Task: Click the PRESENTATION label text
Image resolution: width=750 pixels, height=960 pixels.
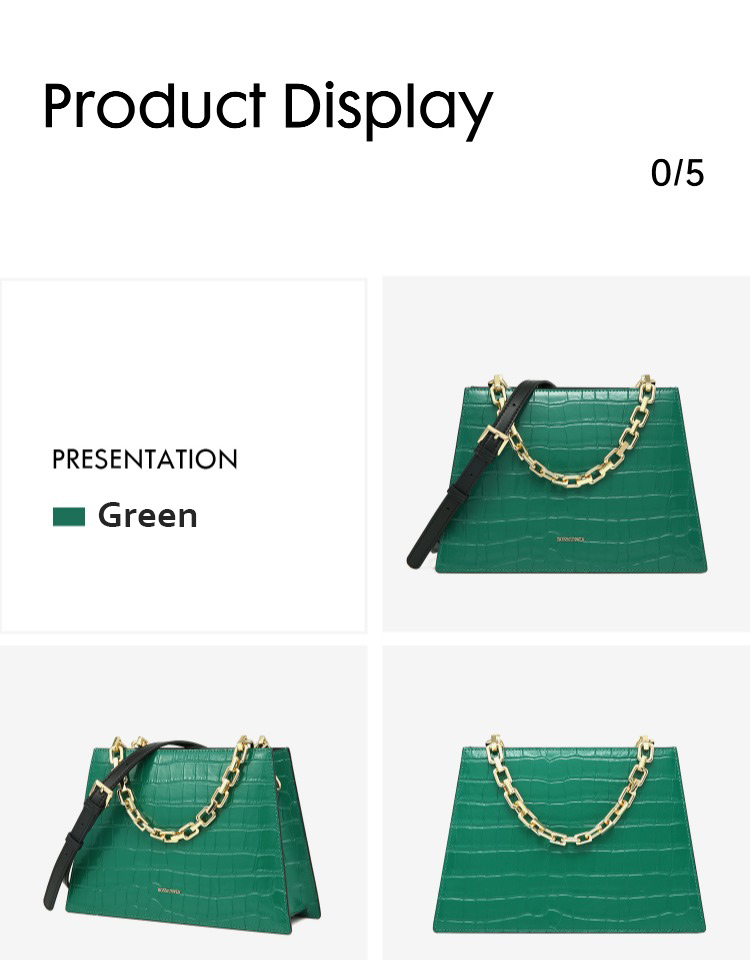Action: click(x=144, y=459)
